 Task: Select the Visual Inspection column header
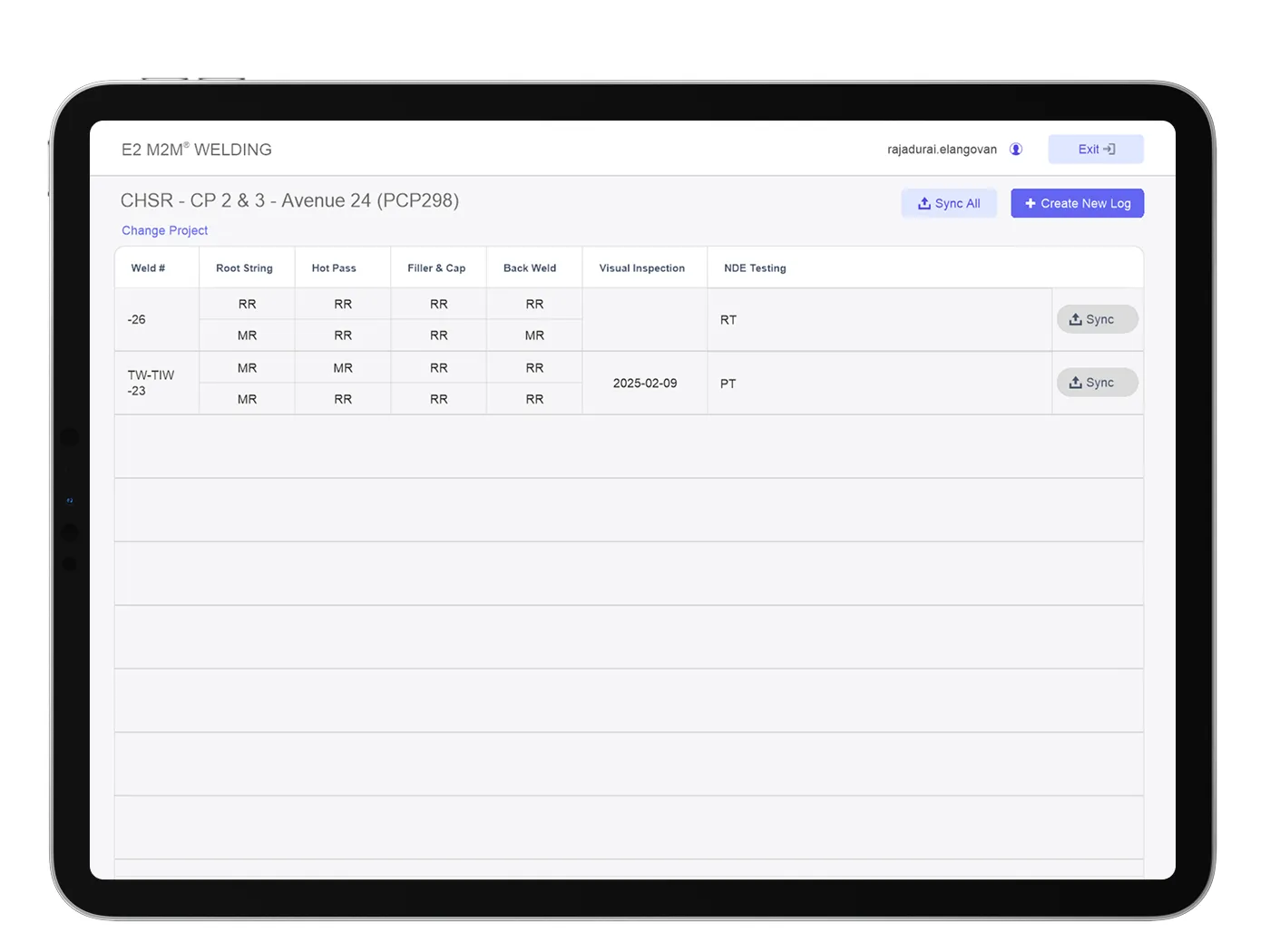tap(641, 268)
